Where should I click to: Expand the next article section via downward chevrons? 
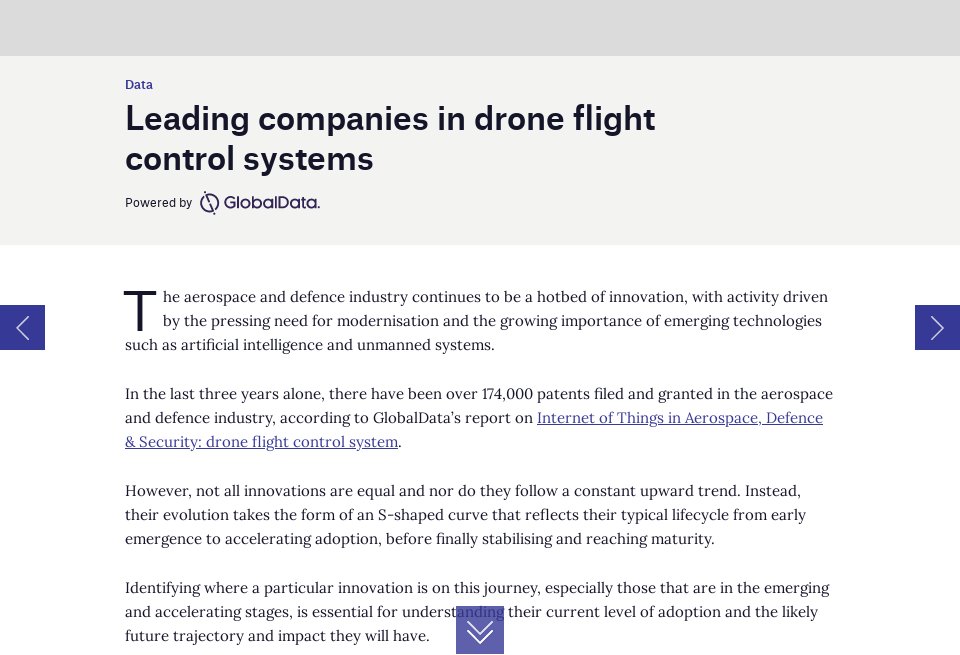click(480, 632)
